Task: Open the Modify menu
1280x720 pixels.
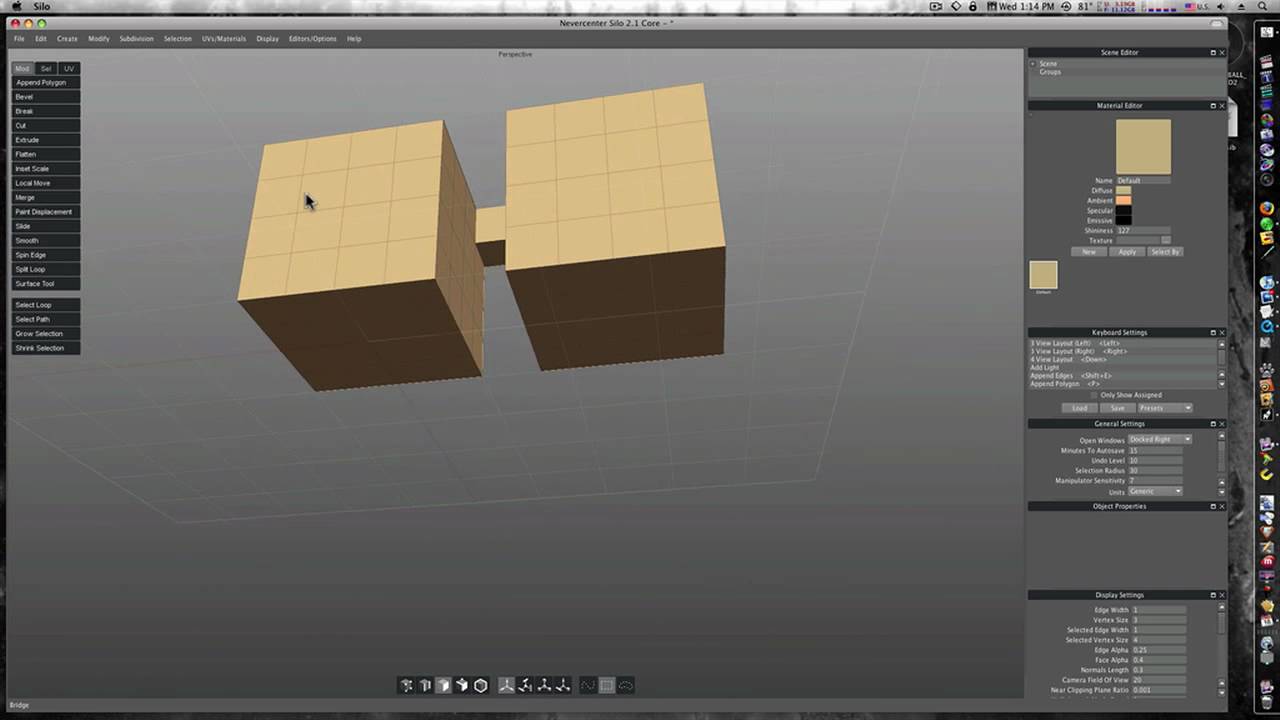Action: 98,39
